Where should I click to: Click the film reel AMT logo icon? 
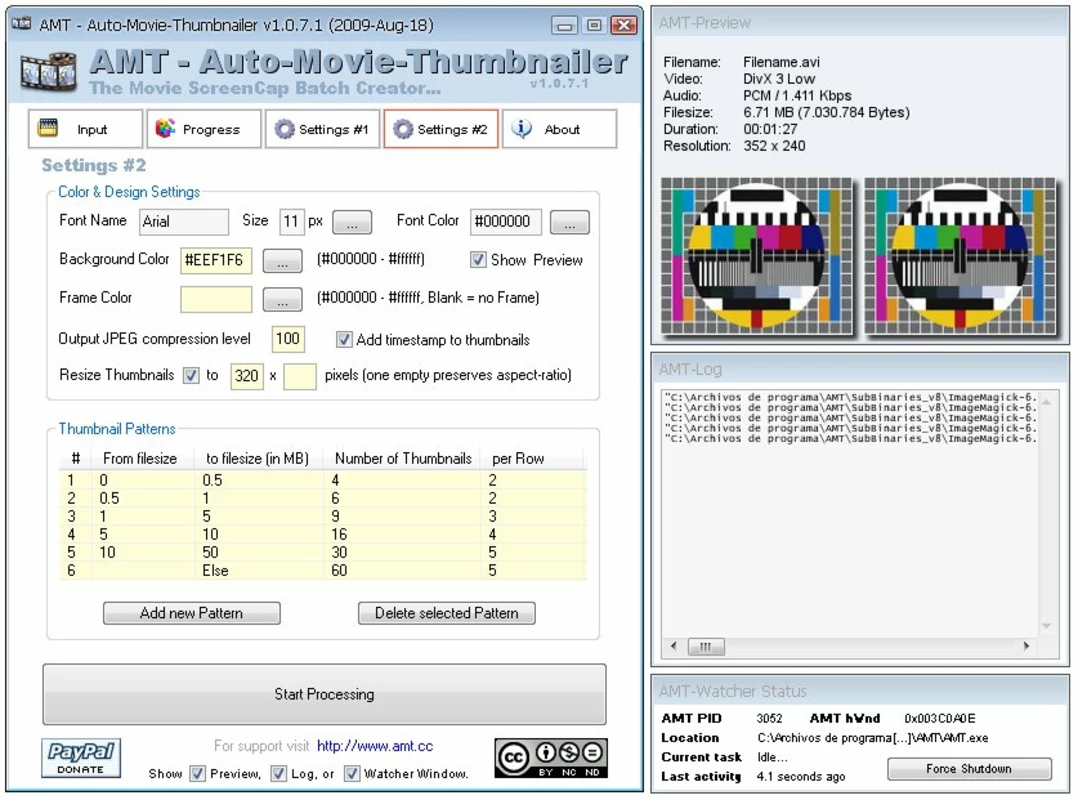point(48,71)
